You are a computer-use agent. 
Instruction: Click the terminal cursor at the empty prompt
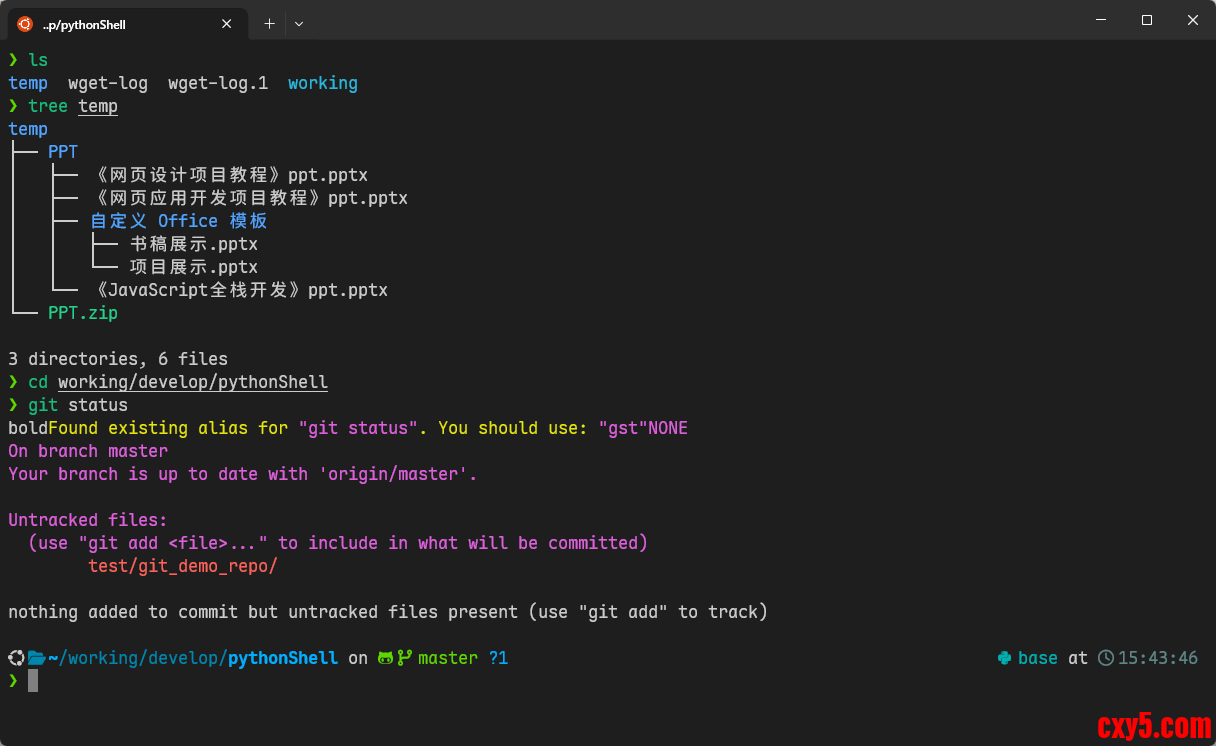pos(33,681)
